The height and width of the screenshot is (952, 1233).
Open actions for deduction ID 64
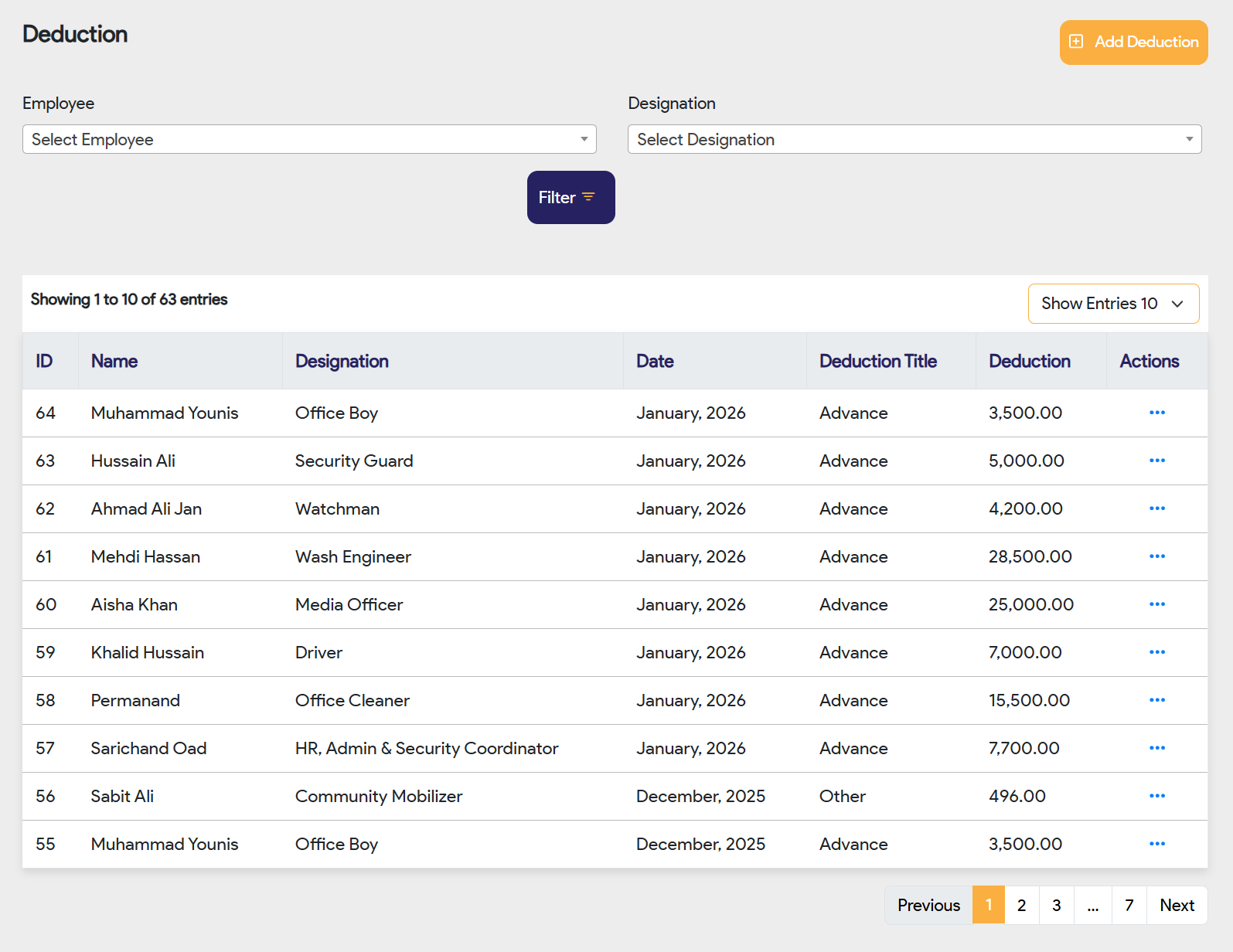point(1156,413)
